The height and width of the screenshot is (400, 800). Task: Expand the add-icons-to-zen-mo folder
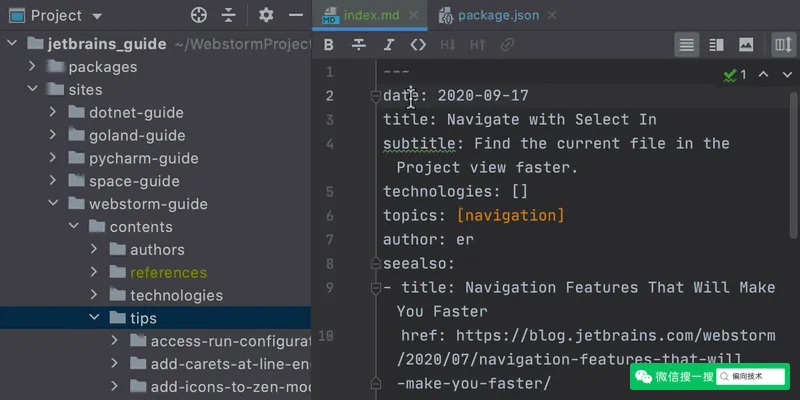coord(114,386)
